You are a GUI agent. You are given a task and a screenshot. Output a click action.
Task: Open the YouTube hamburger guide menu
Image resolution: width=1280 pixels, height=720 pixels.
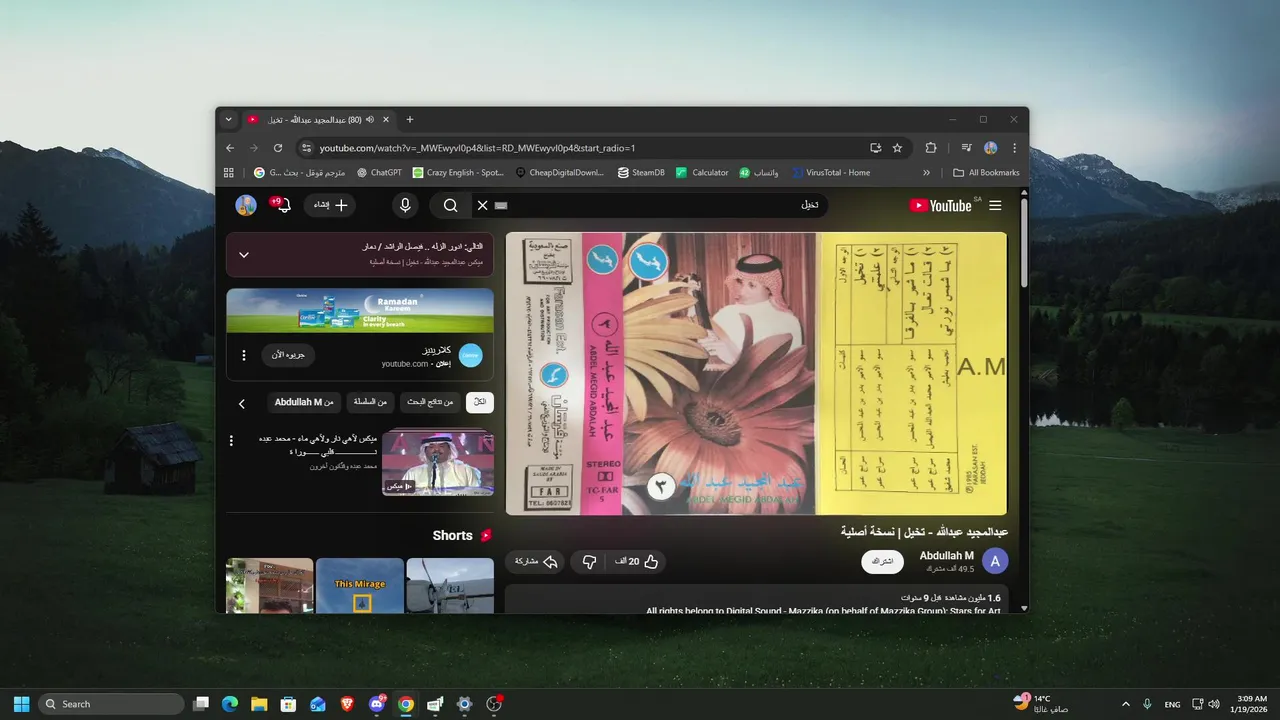pyautogui.click(x=995, y=205)
